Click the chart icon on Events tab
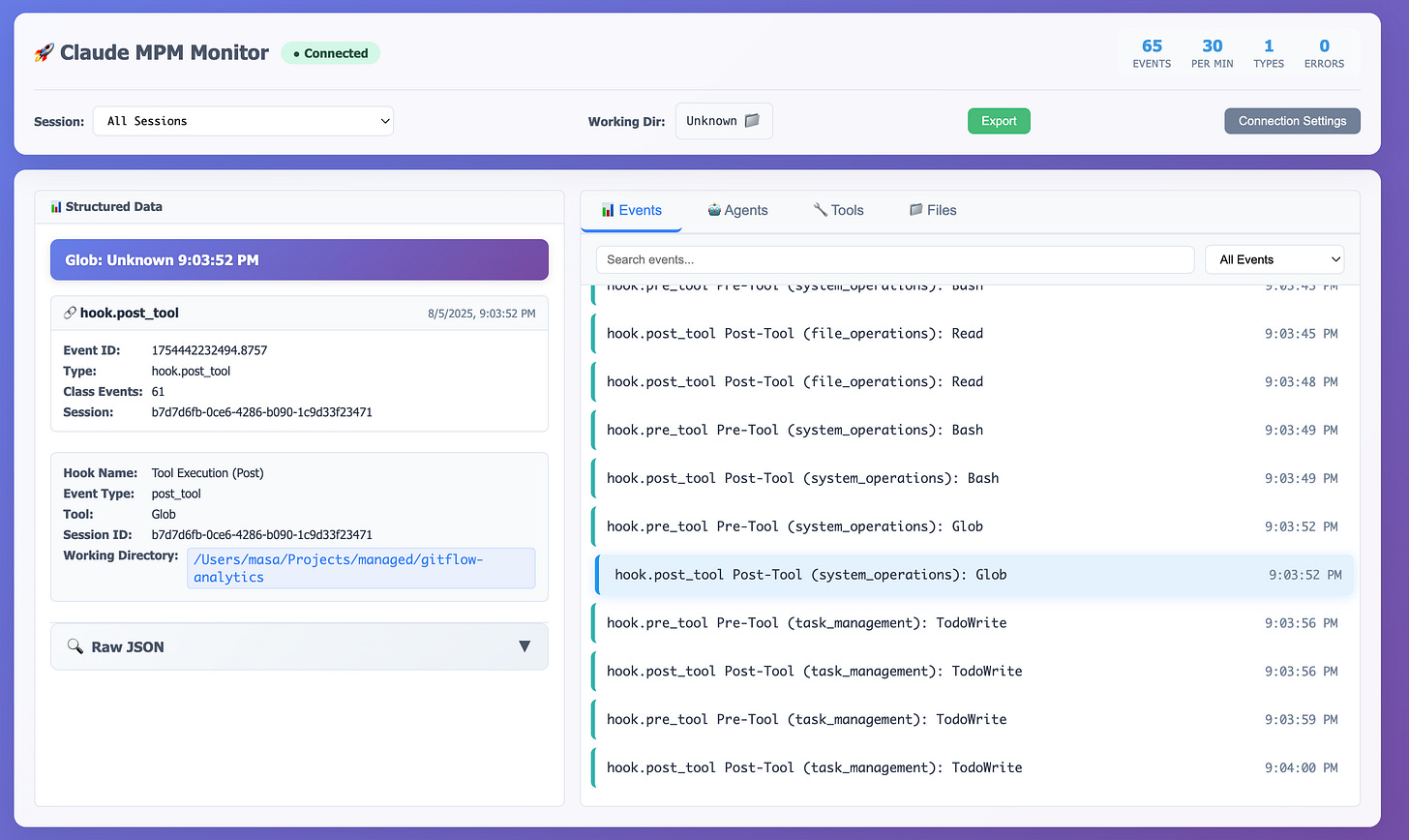 click(608, 210)
